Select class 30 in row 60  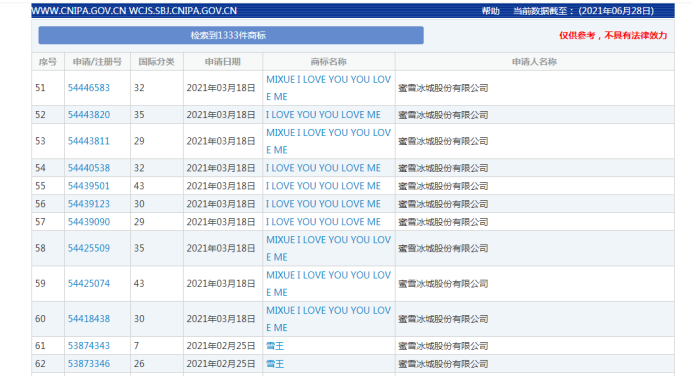click(x=139, y=319)
